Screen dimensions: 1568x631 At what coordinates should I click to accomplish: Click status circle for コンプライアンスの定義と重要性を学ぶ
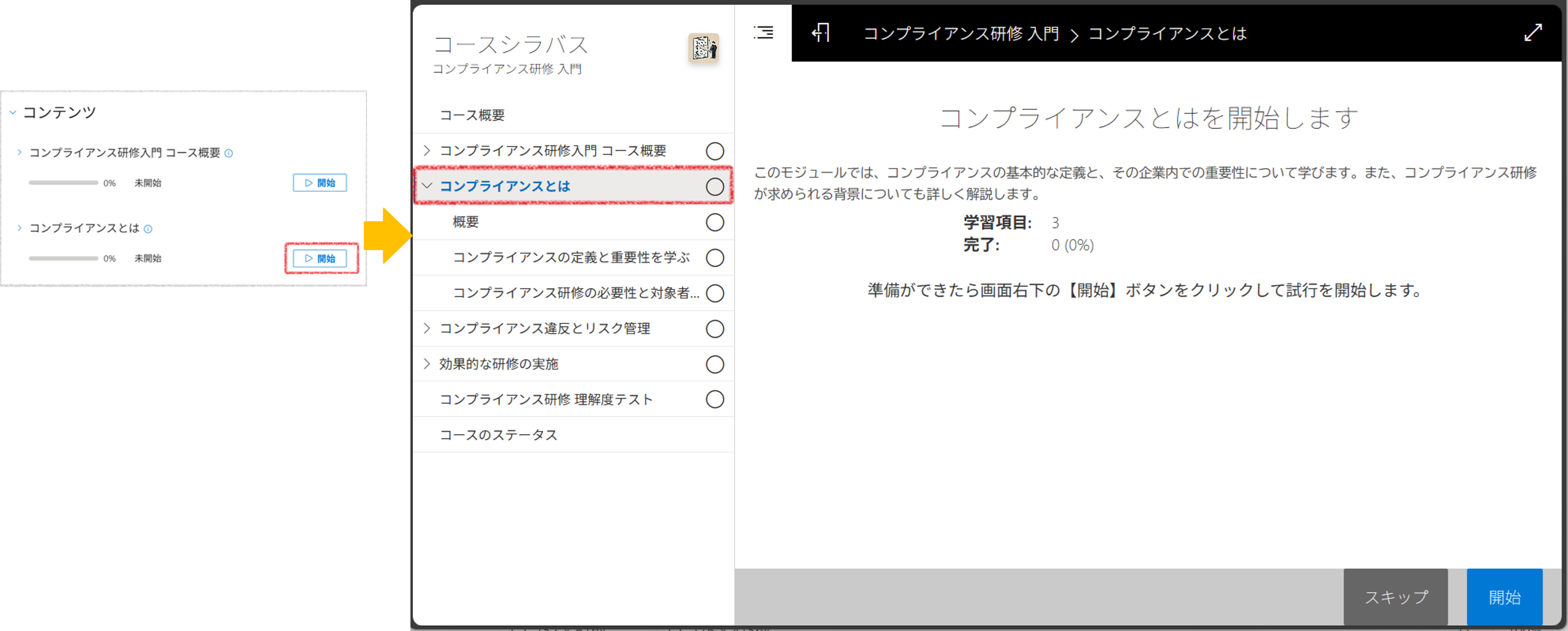click(715, 258)
